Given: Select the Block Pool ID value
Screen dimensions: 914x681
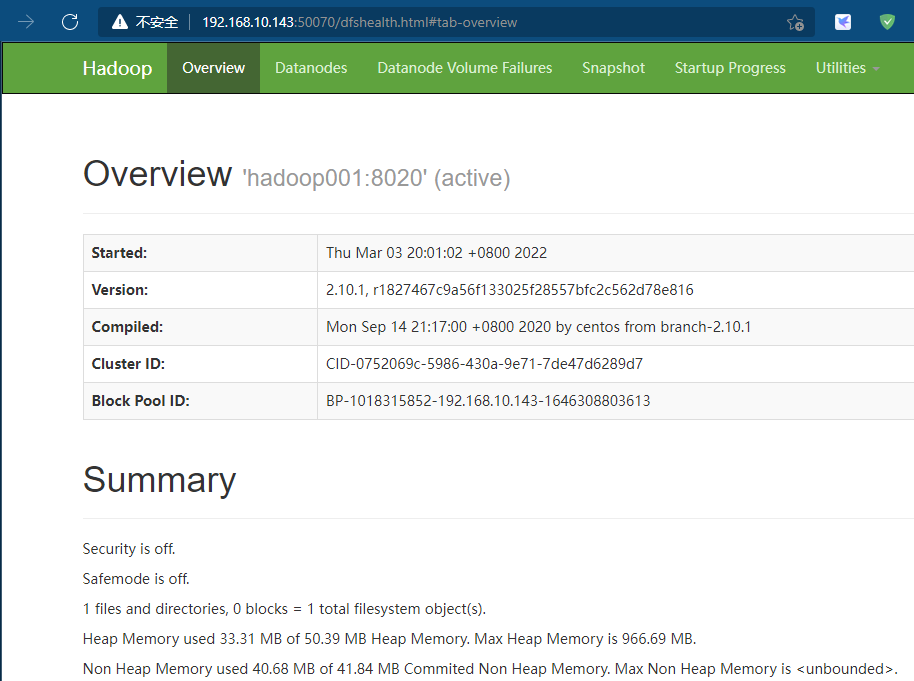Looking at the screenshot, I should 488,401.
